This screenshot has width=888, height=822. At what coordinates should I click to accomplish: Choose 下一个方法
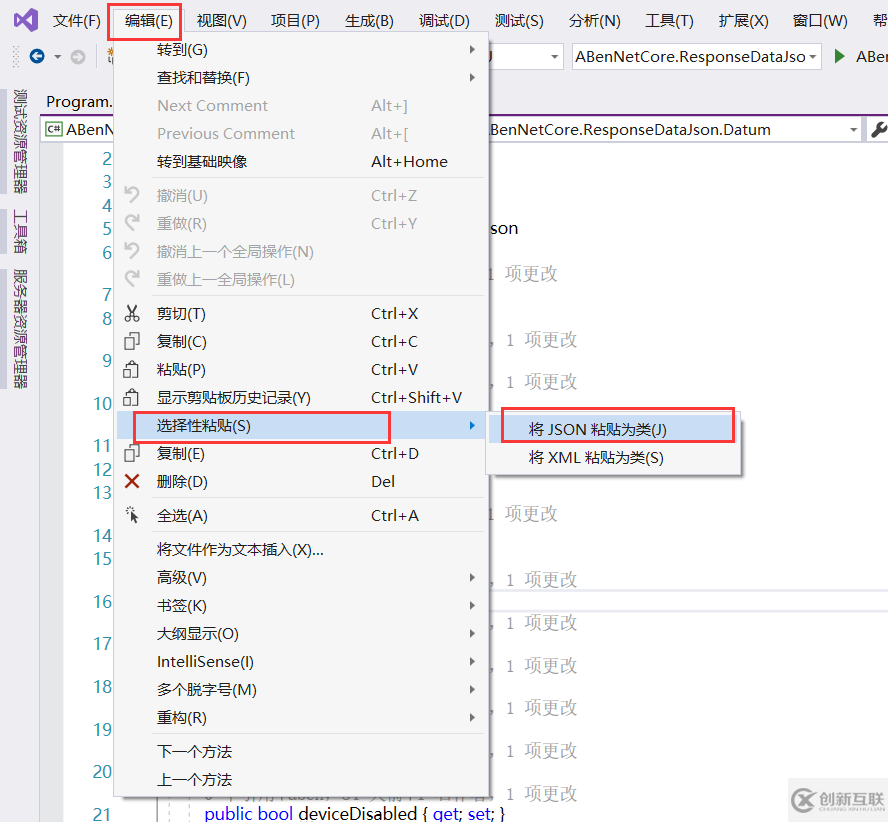[301, 751]
